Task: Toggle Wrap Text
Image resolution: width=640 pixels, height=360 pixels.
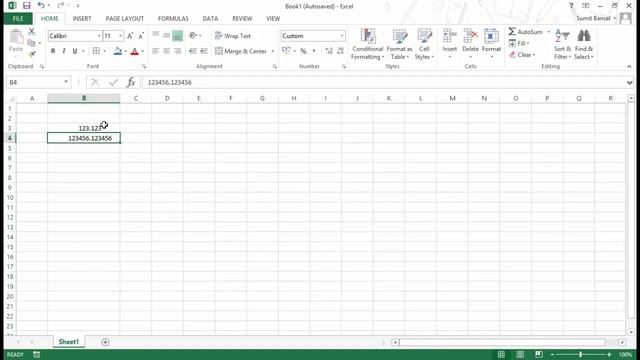Action: (233, 36)
